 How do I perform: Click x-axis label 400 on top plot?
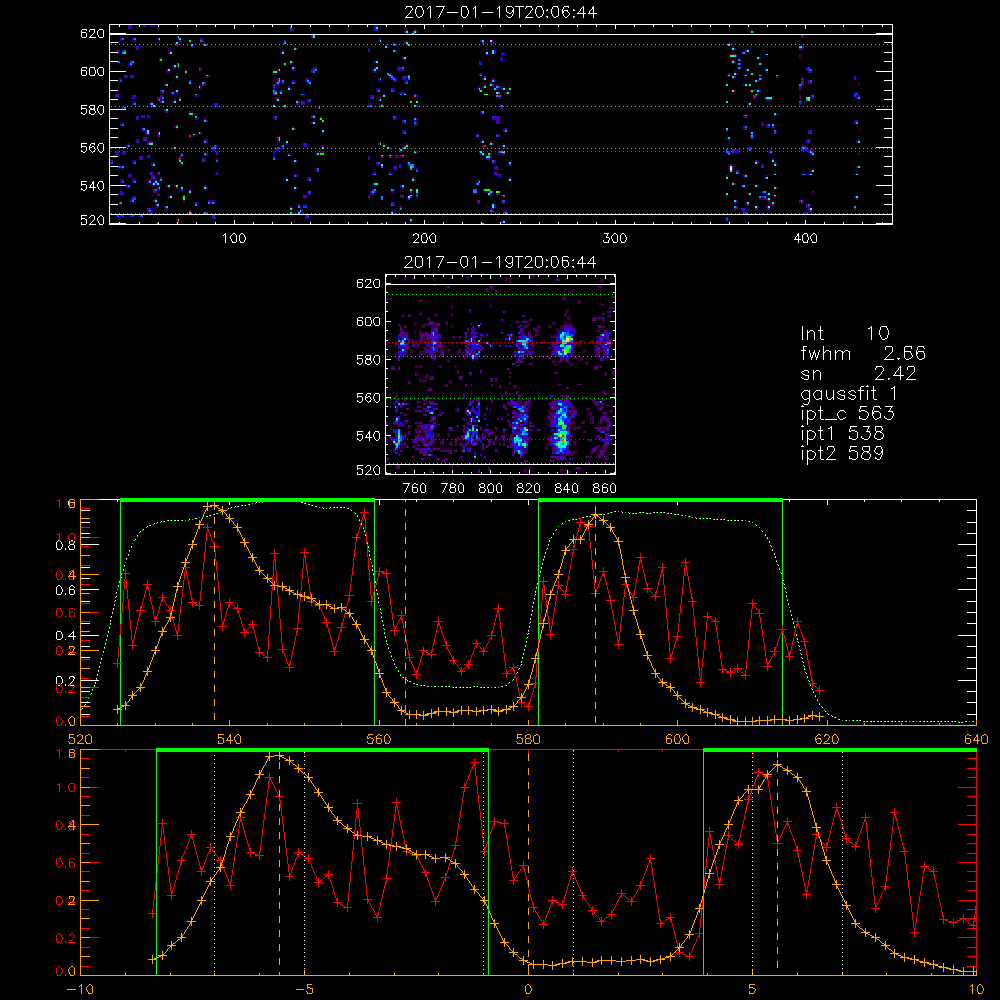tap(805, 239)
